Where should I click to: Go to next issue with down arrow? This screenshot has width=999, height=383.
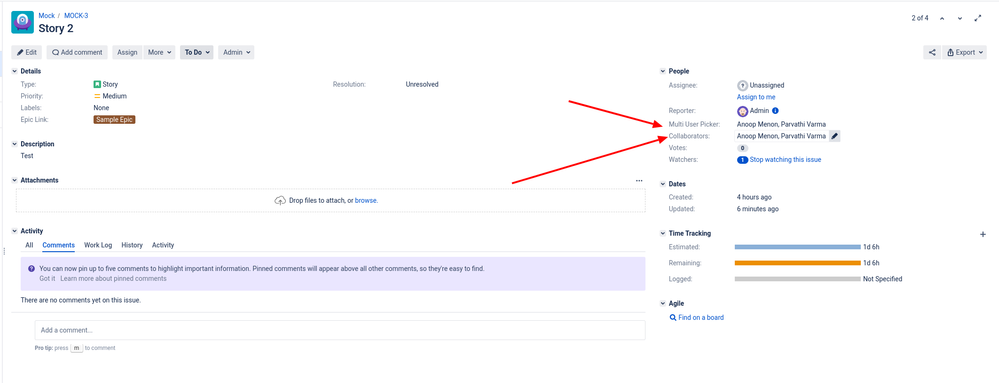pyautogui.click(x=960, y=18)
